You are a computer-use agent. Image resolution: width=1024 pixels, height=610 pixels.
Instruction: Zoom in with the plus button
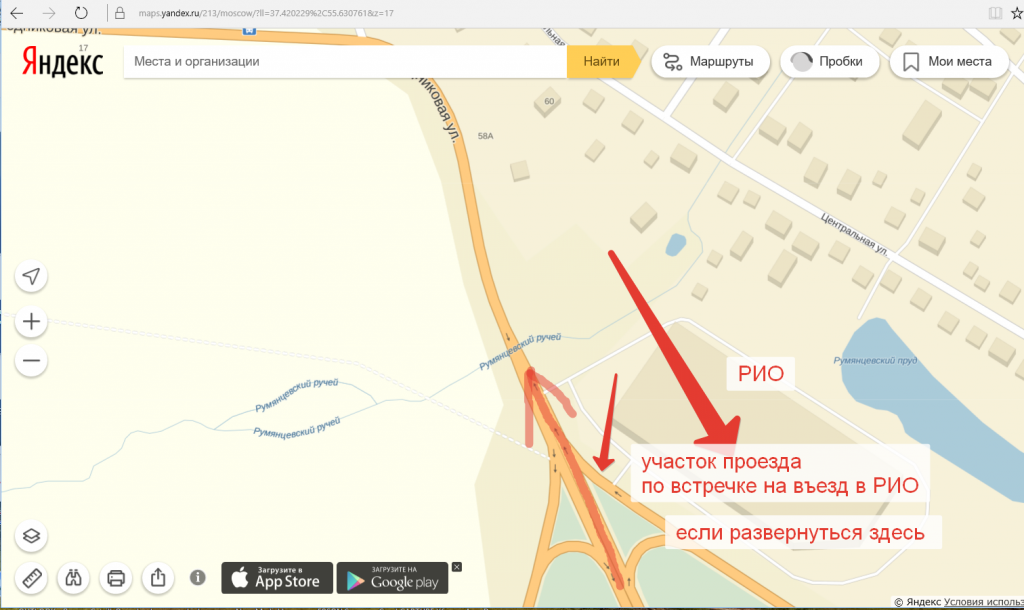pos(31,321)
